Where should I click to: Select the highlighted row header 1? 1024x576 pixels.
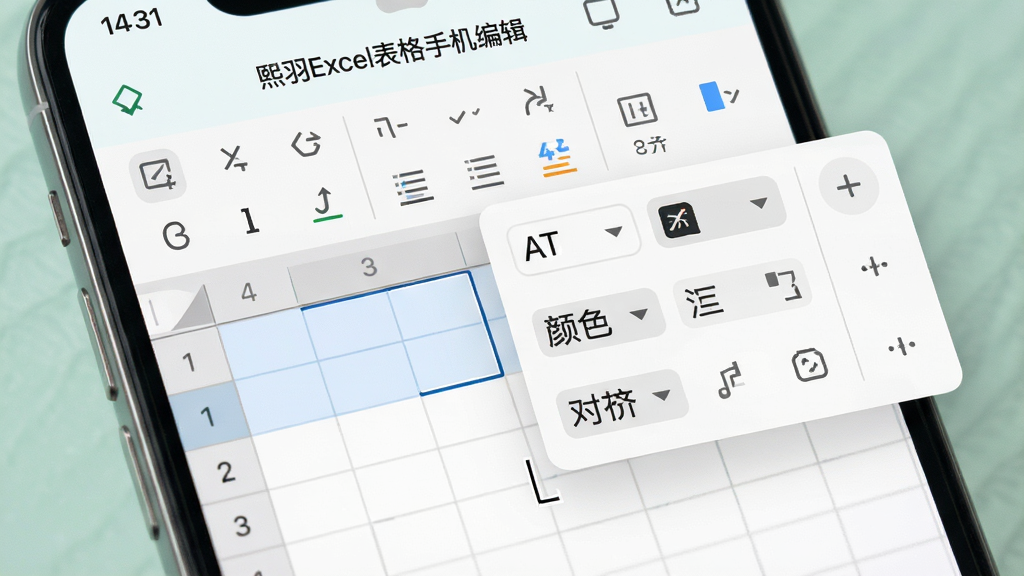coord(207,416)
